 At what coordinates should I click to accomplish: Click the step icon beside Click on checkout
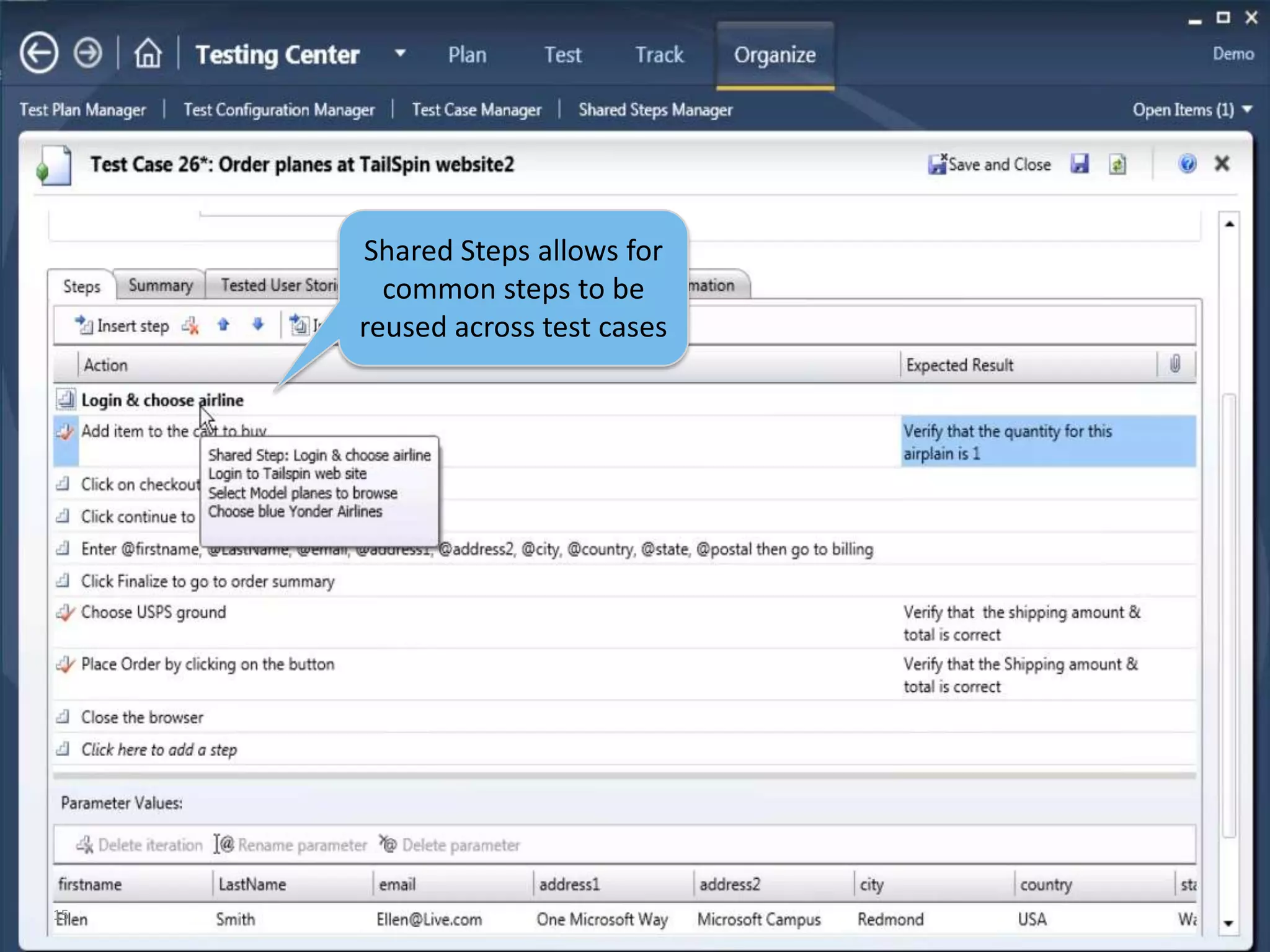click(63, 484)
